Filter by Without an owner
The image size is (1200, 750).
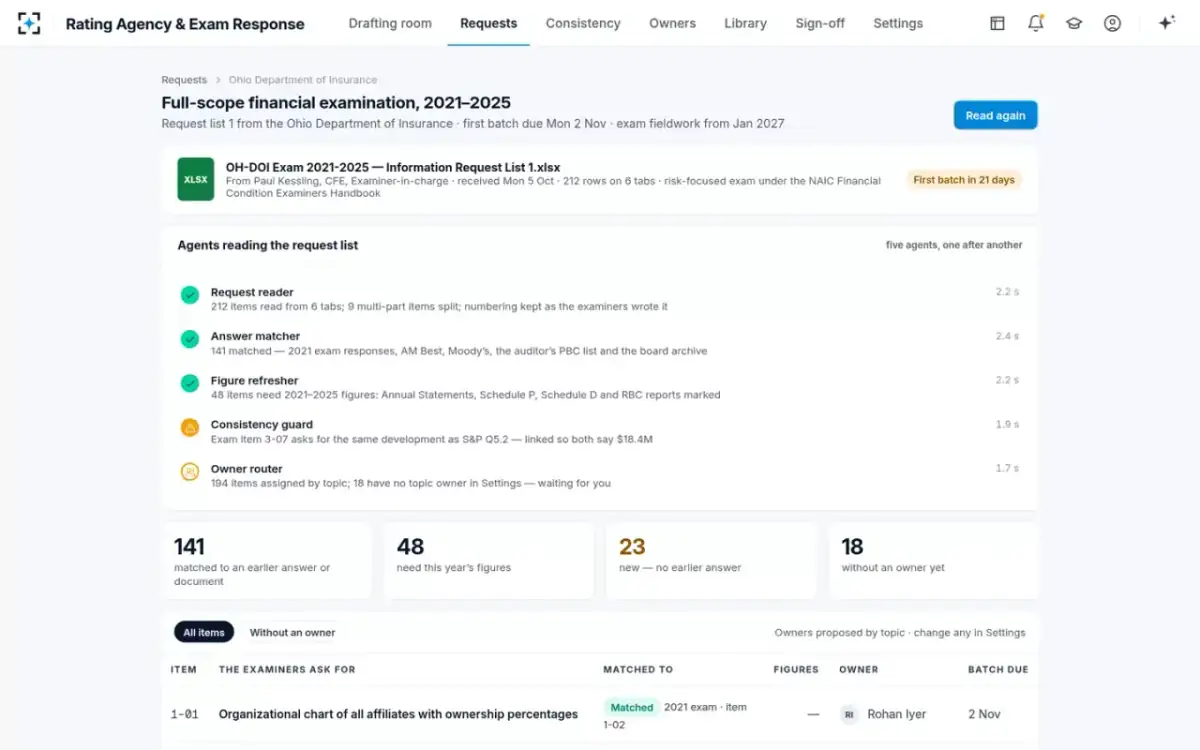tap(292, 632)
